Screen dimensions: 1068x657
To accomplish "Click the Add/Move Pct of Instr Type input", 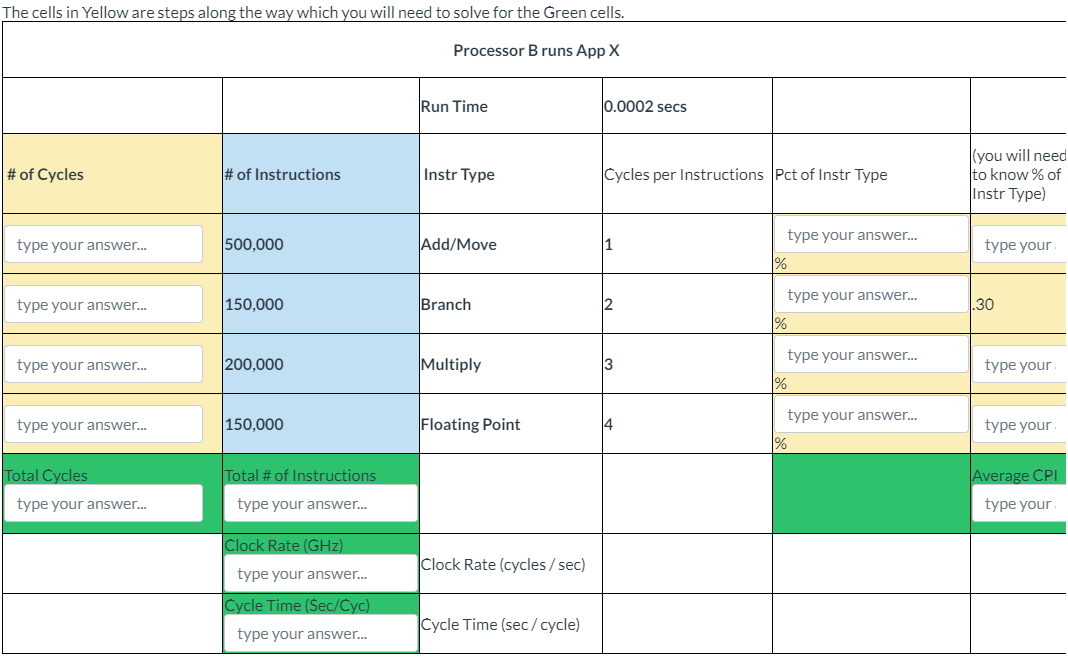I will click(871, 235).
